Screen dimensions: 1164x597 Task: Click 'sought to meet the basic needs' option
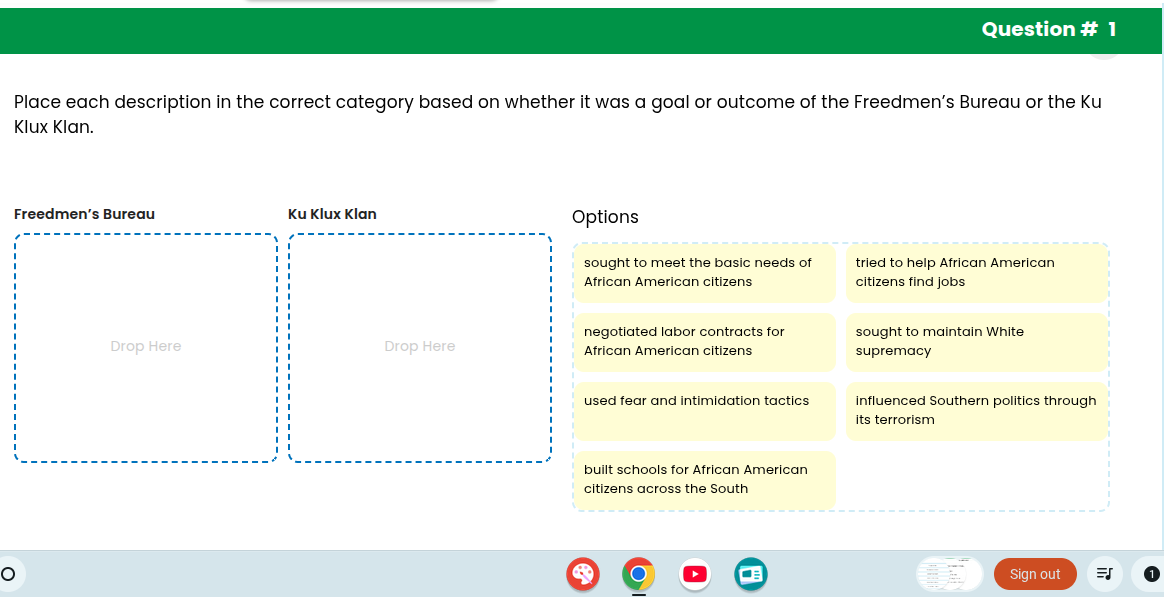pos(704,272)
